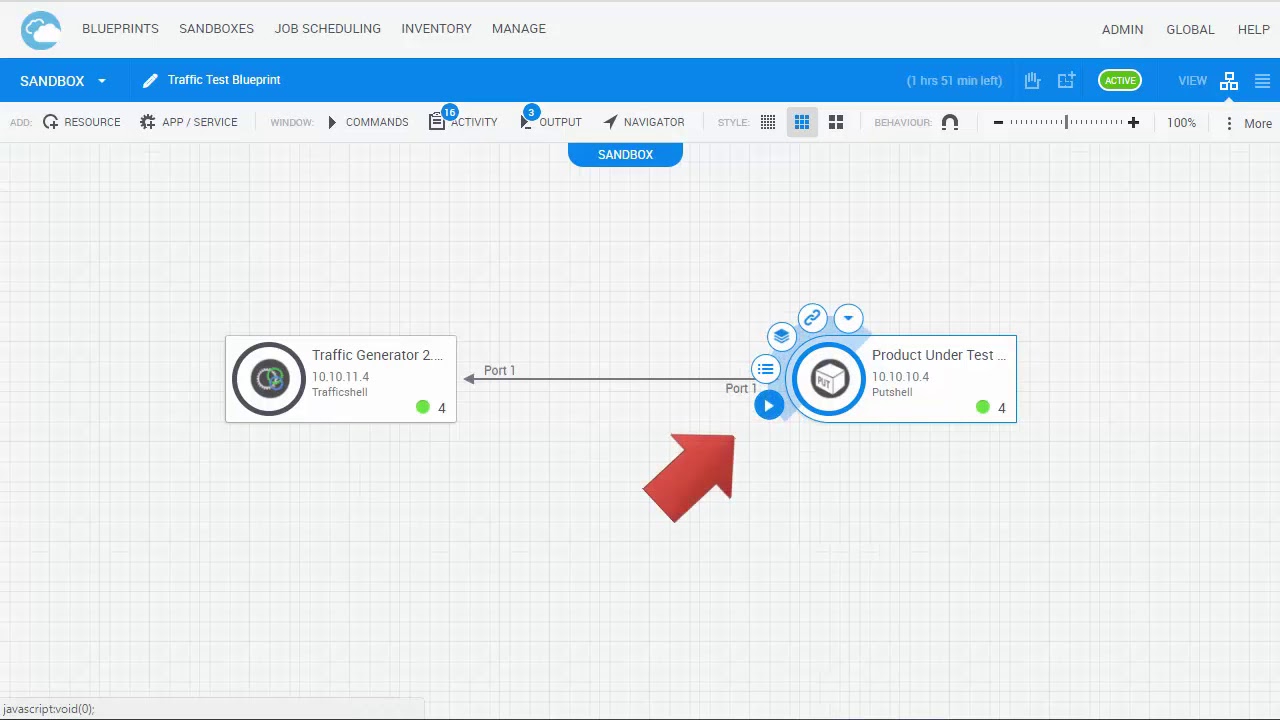Open the Navigator pane
Image resolution: width=1280 pixels, height=720 pixels.
pyautogui.click(x=644, y=122)
